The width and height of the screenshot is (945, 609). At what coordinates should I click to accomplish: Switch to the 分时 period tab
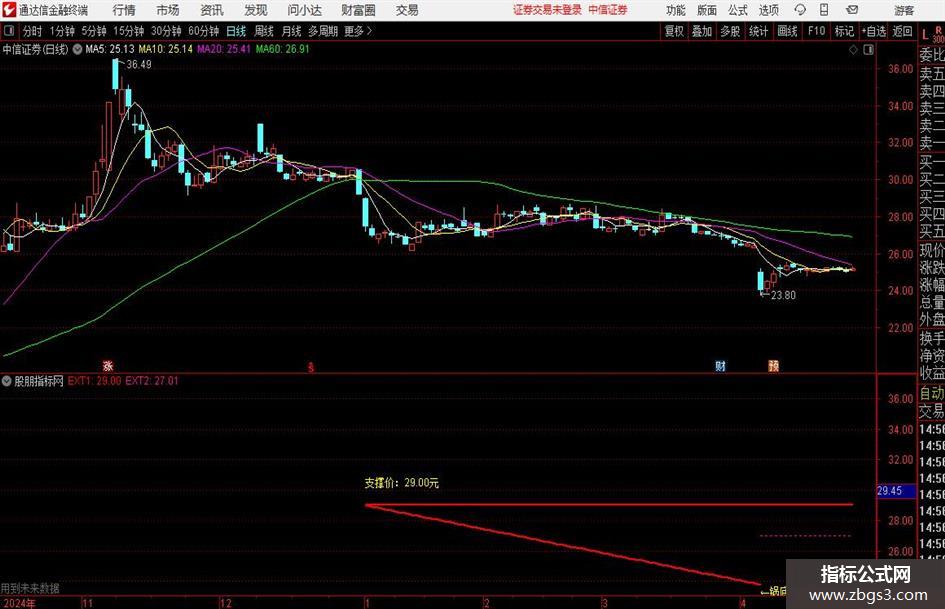point(32,31)
